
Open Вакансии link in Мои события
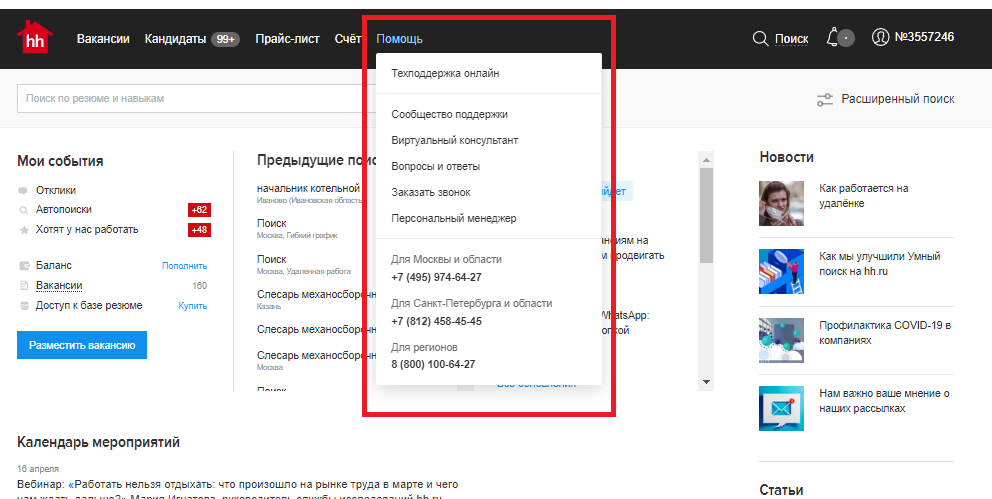pos(59,285)
